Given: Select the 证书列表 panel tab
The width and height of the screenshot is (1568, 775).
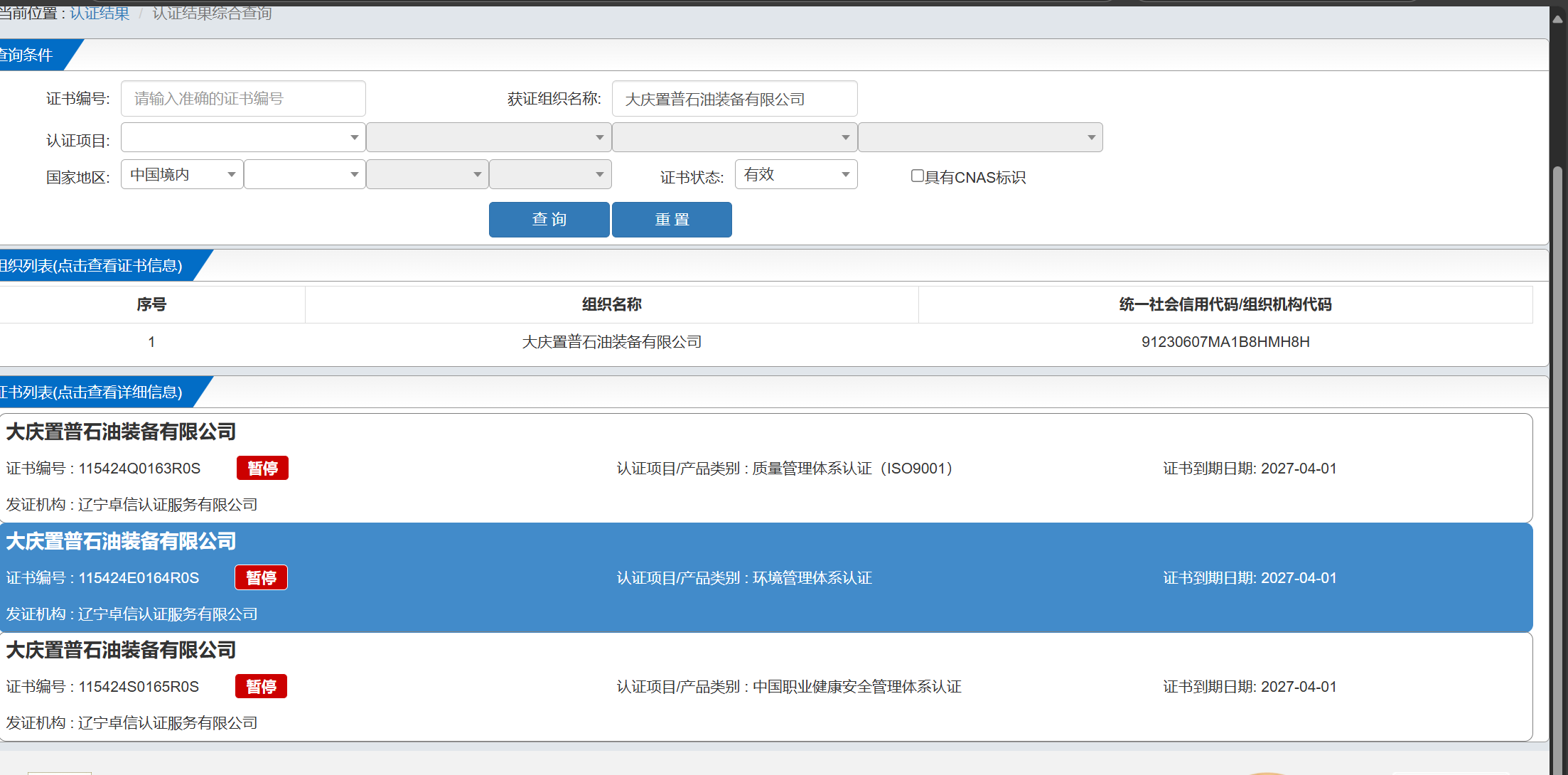Looking at the screenshot, I should tap(96, 392).
